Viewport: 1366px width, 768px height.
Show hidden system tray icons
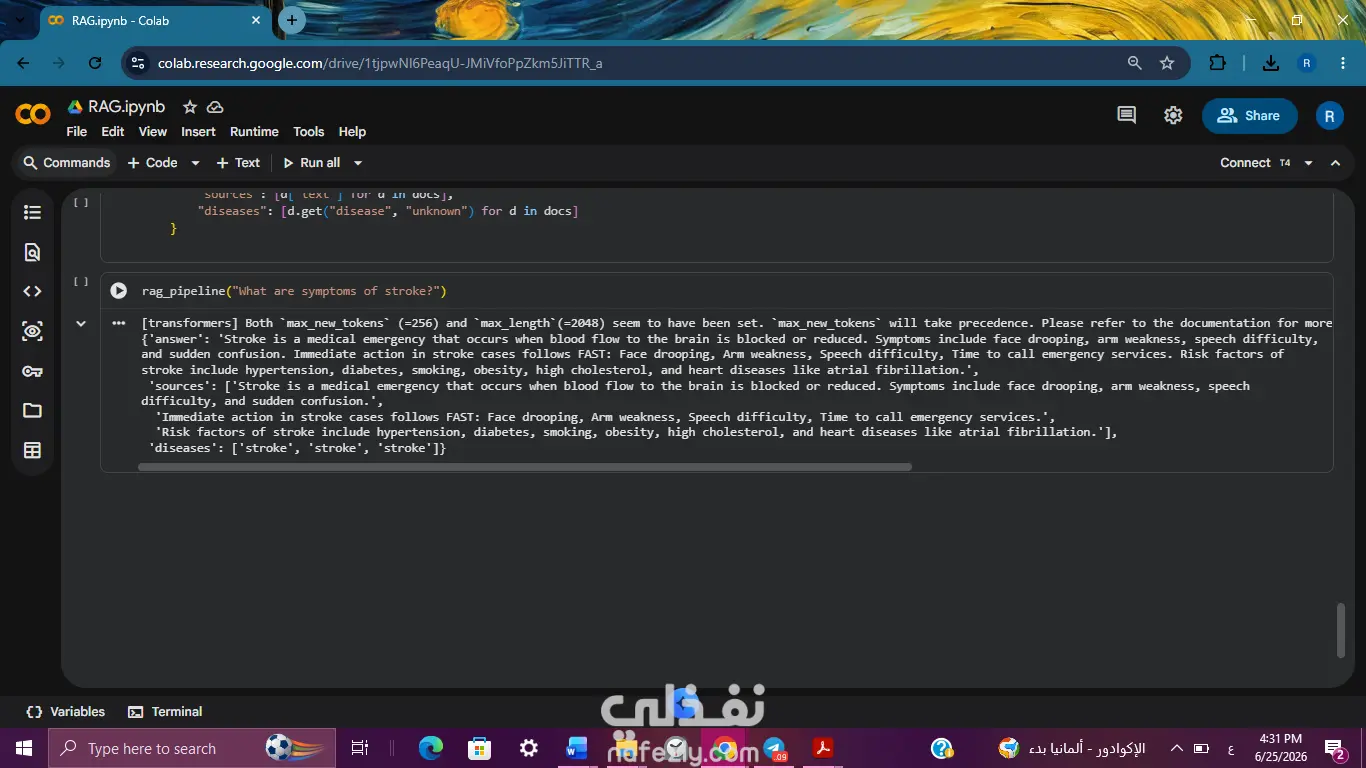(1176, 748)
